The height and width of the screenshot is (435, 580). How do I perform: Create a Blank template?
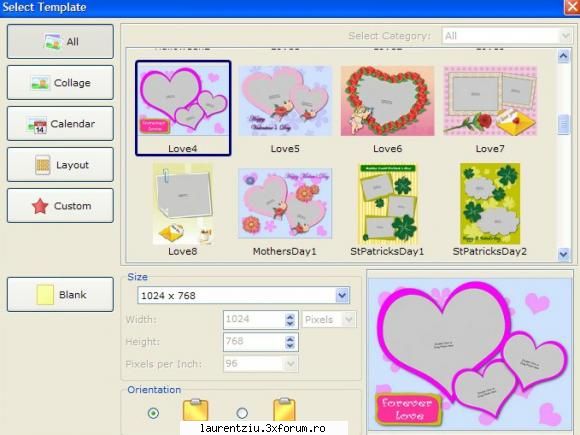[x=60, y=294]
